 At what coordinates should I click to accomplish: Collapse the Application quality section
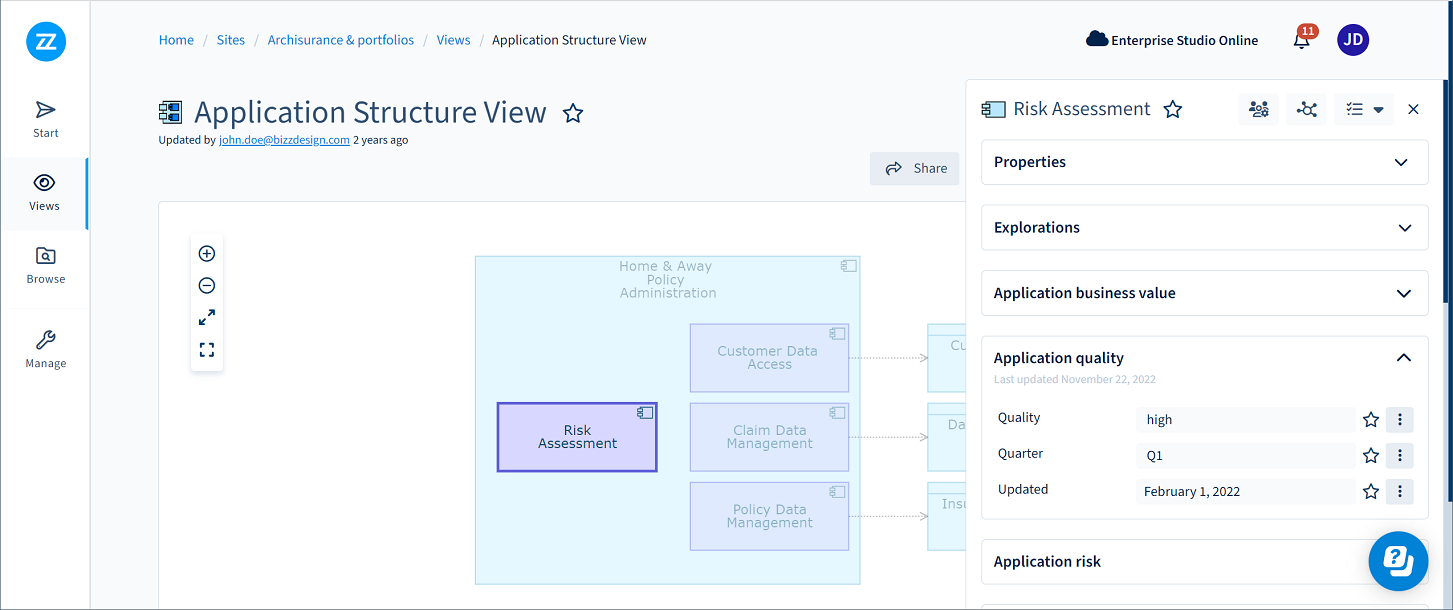point(1403,358)
